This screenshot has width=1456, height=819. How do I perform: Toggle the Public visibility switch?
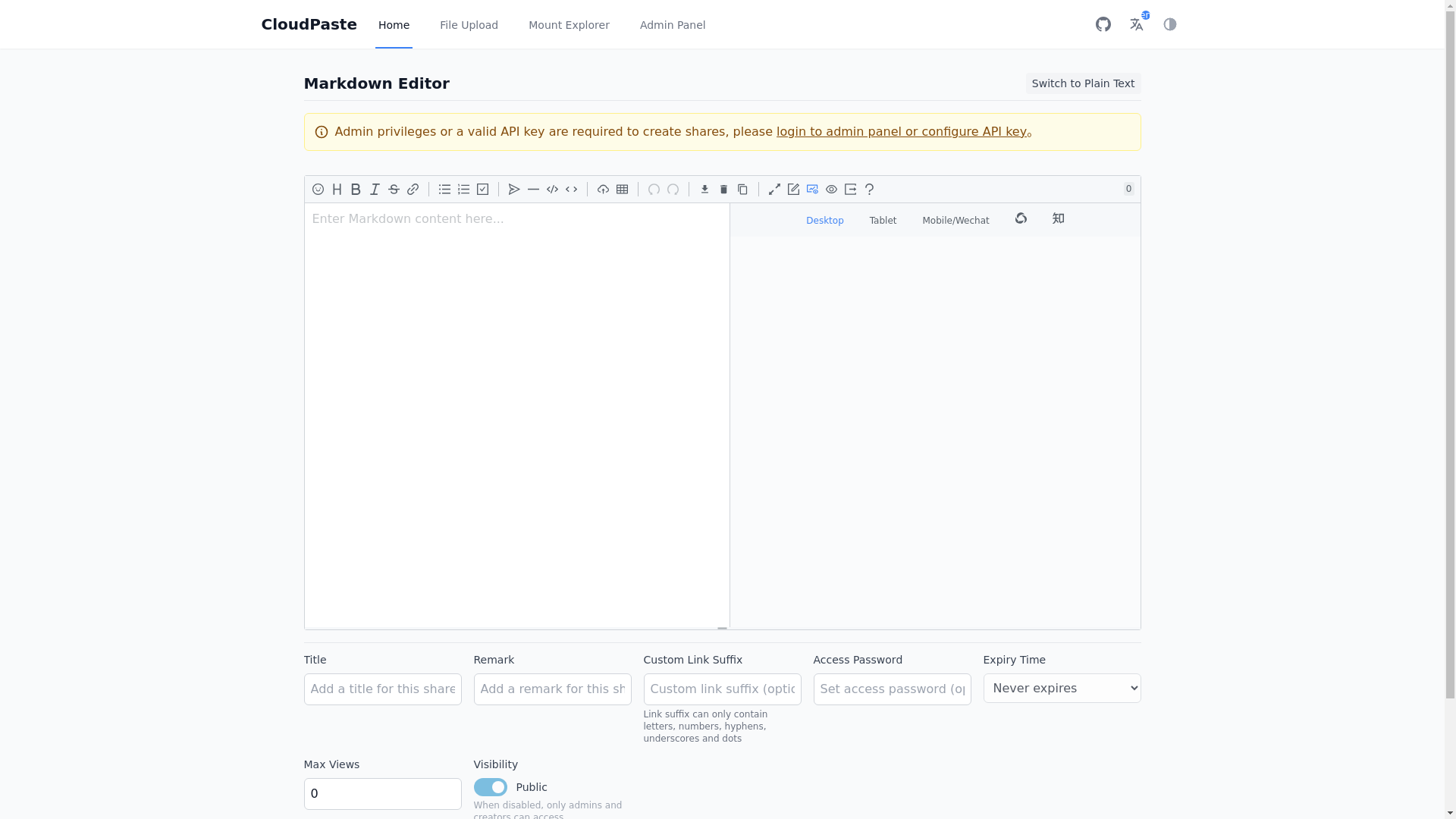(x=491, y=787)
